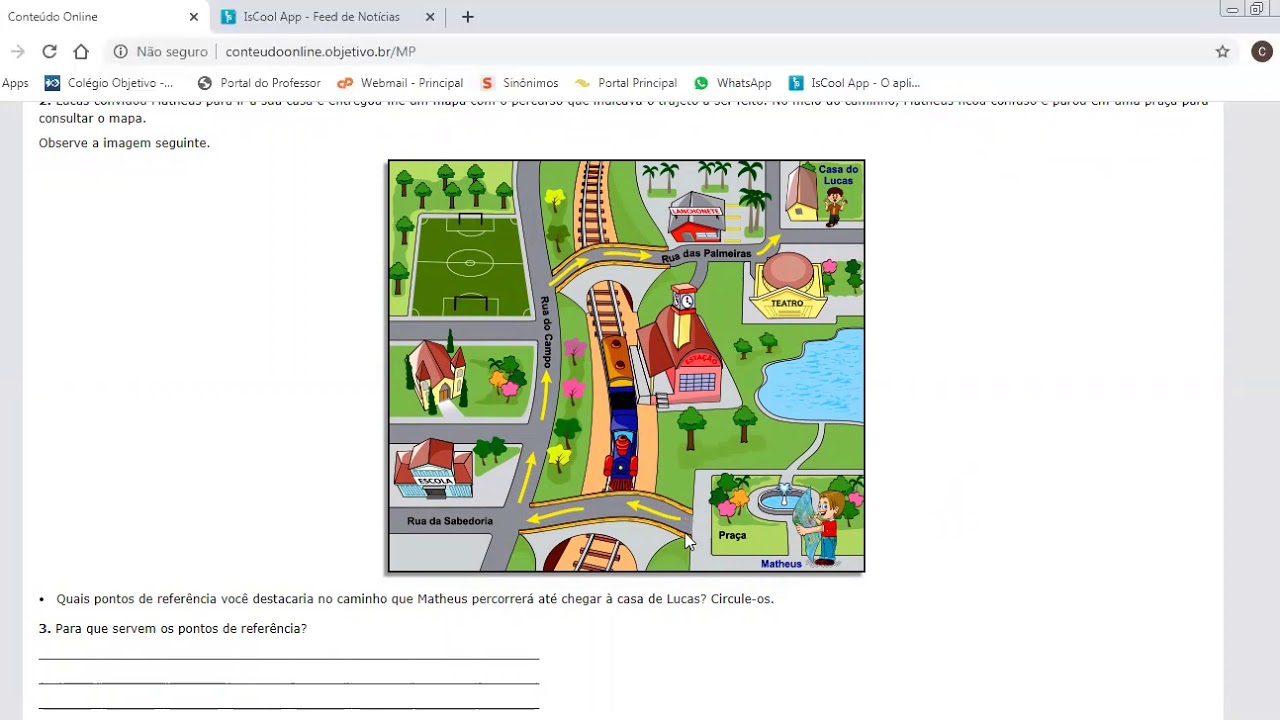Bookmark this page with the star
The image size is (1280, 720).
click(x=1222, y=51)
